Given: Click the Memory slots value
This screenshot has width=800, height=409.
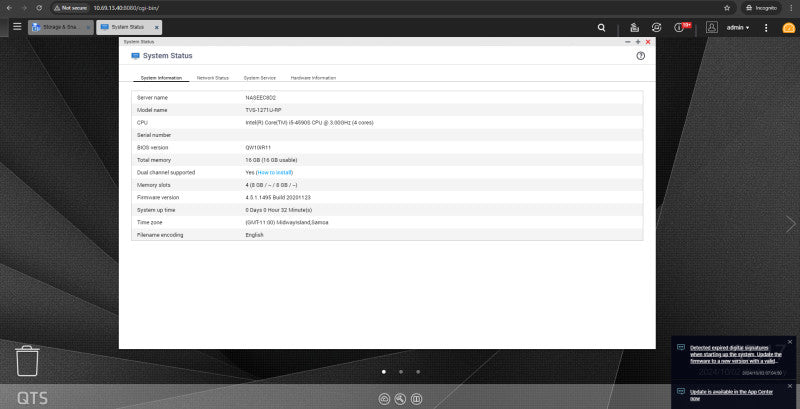Looking at the screenshot, I should (x=271, y=185).
